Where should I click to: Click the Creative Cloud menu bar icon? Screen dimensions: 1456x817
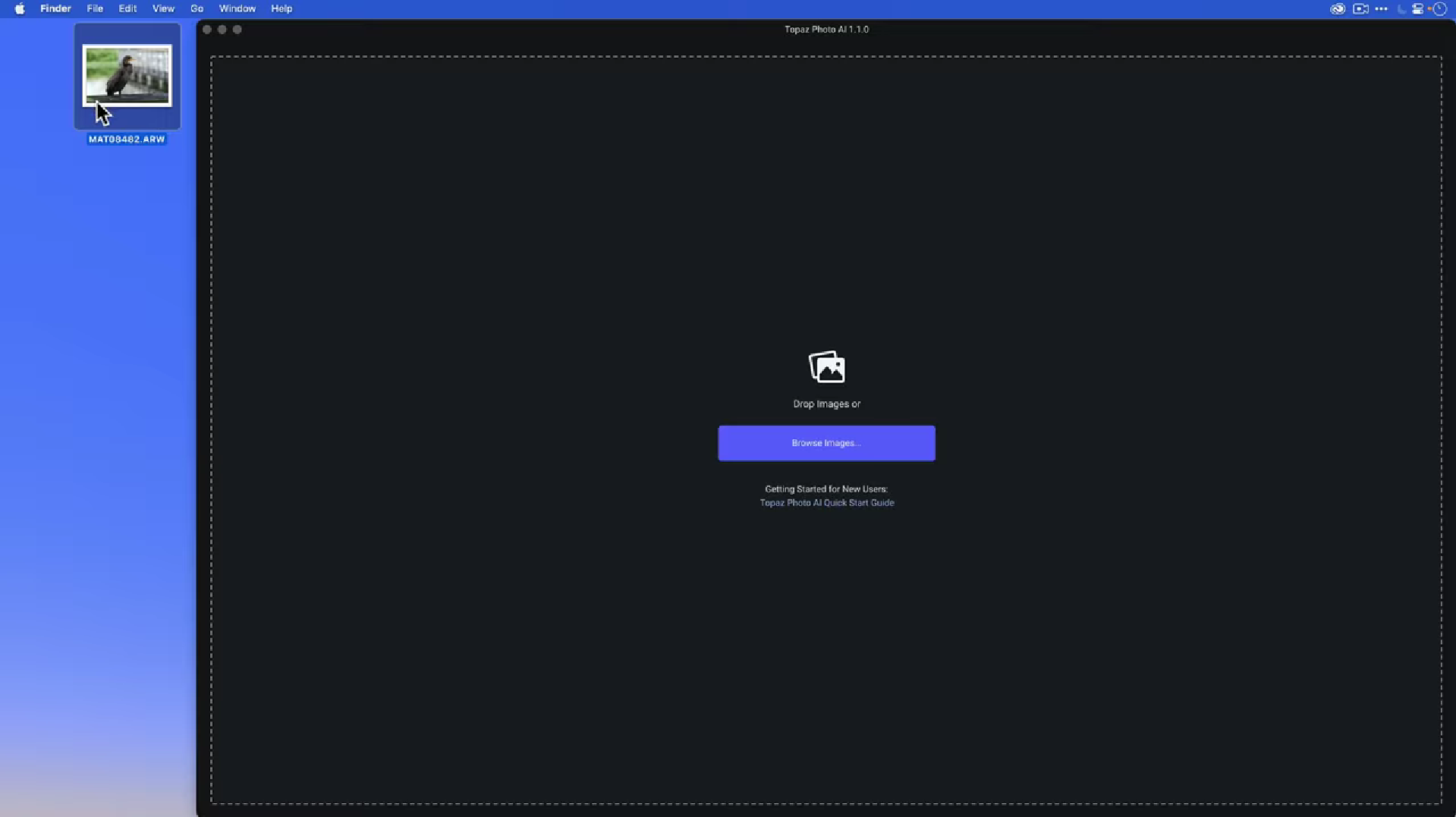pyautogui.click(x=1338, y=9)
